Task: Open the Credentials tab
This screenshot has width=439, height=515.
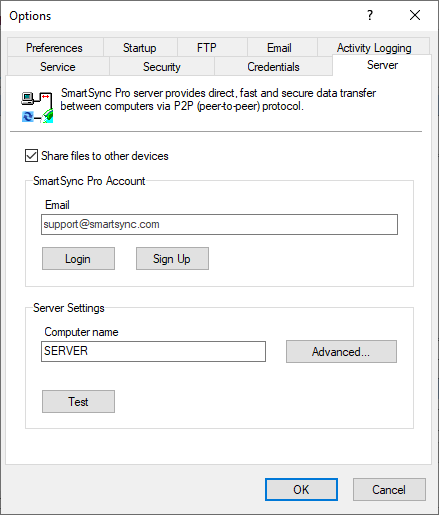Action: click(x=273, y=67)
